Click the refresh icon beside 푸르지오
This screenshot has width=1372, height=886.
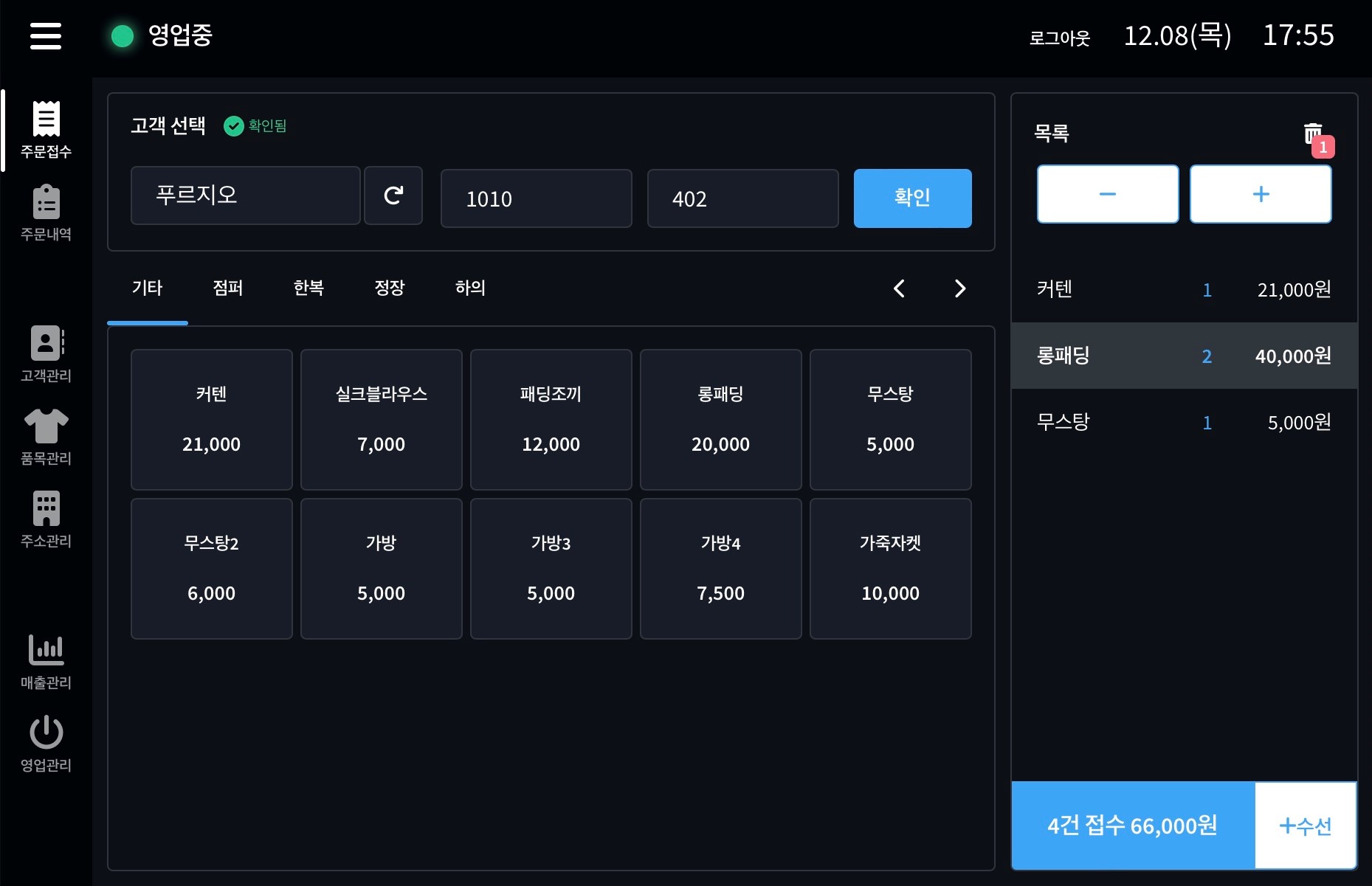393,195
